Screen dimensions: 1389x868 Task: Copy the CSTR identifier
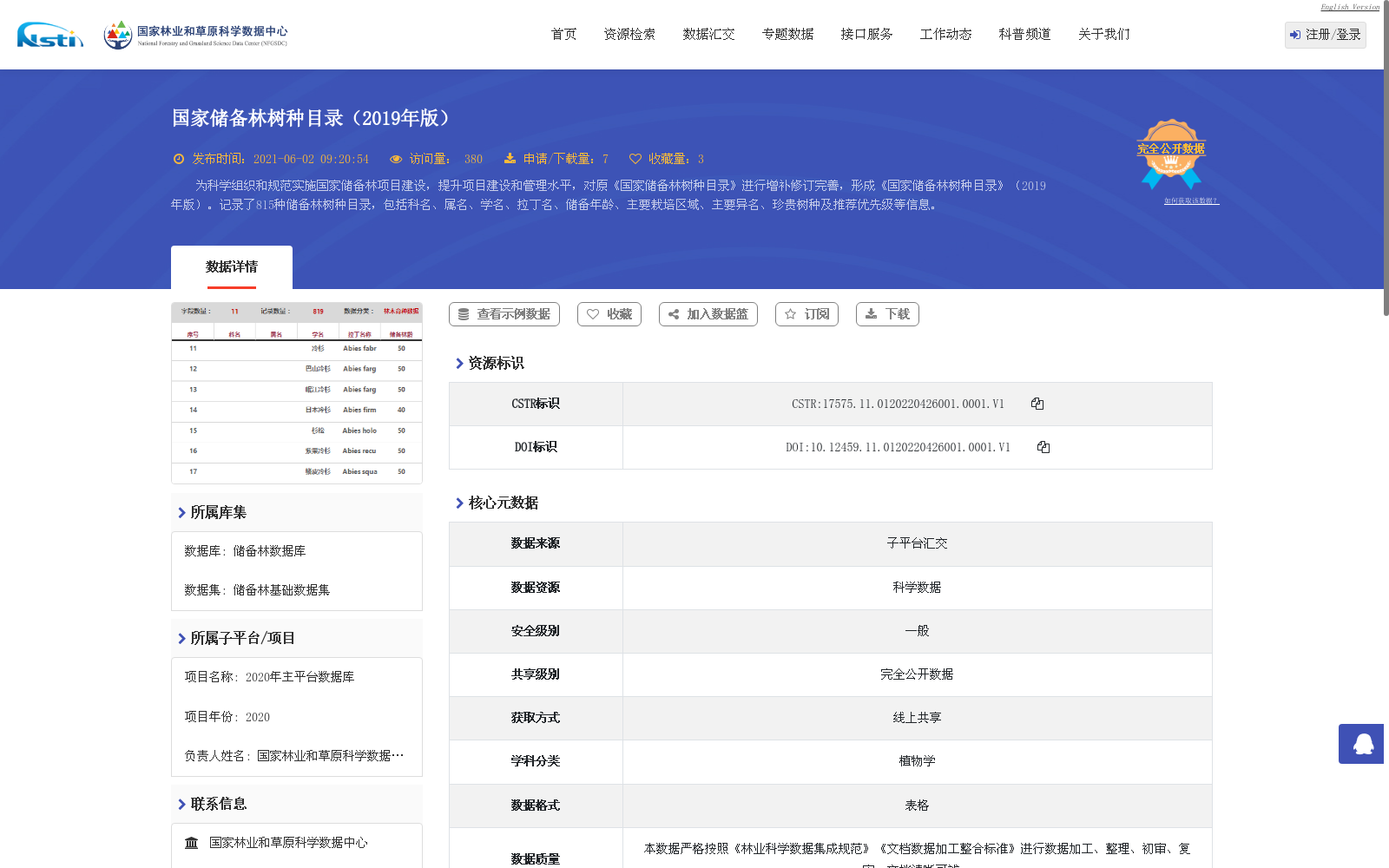click(1037, 404)
